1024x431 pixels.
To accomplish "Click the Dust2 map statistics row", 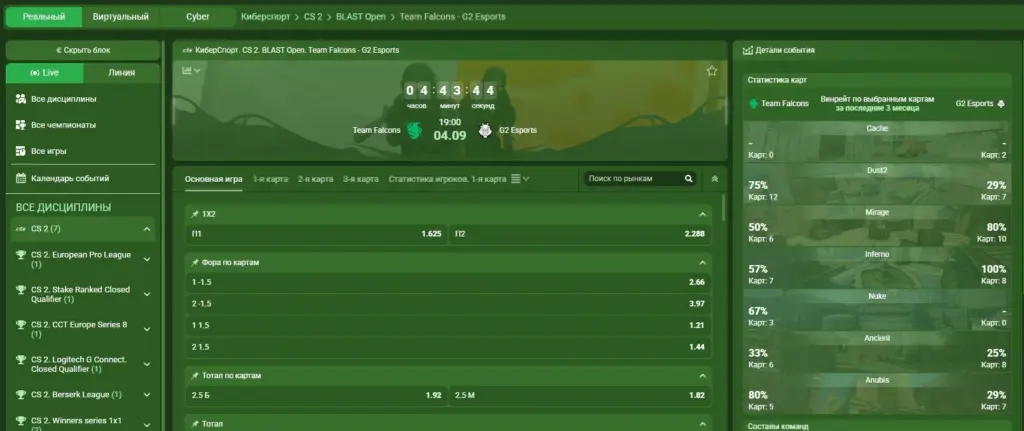I will point(877,184).
